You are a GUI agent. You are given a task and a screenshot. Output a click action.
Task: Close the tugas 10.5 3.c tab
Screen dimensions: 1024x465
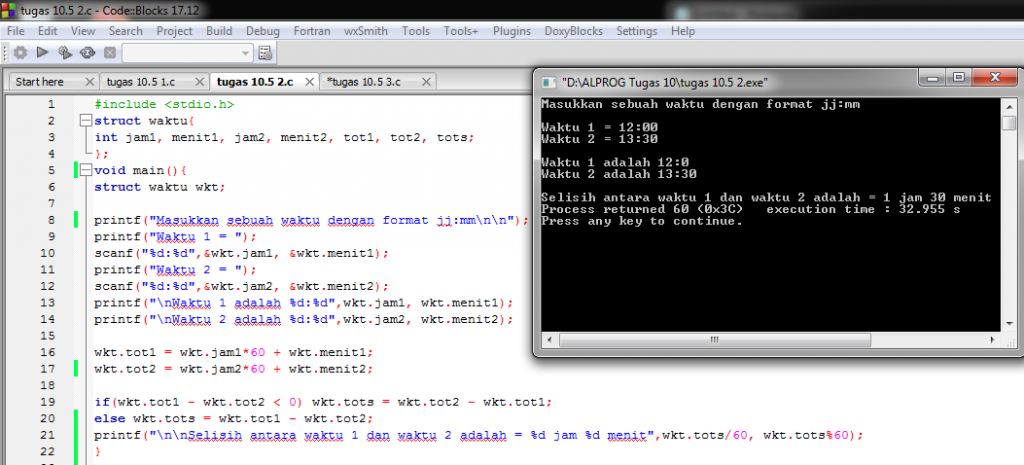(x=426, y=82)
